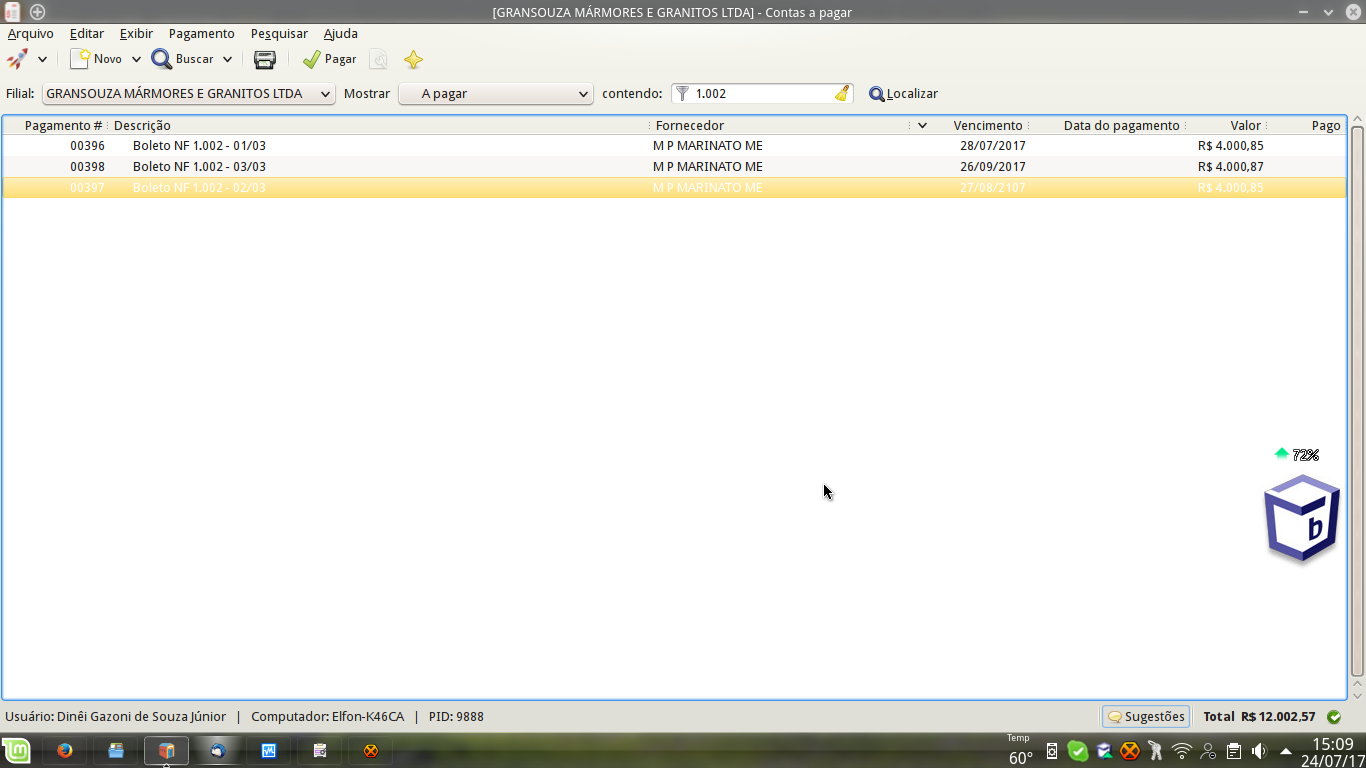Select the 72% green arrow indicator
Image resolution: width=1366 pixels, height=768 pixels.
[x=1296, y=454]
